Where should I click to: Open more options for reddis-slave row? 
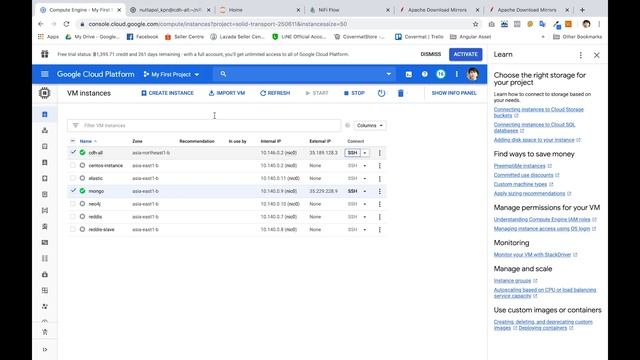[380, 229]
